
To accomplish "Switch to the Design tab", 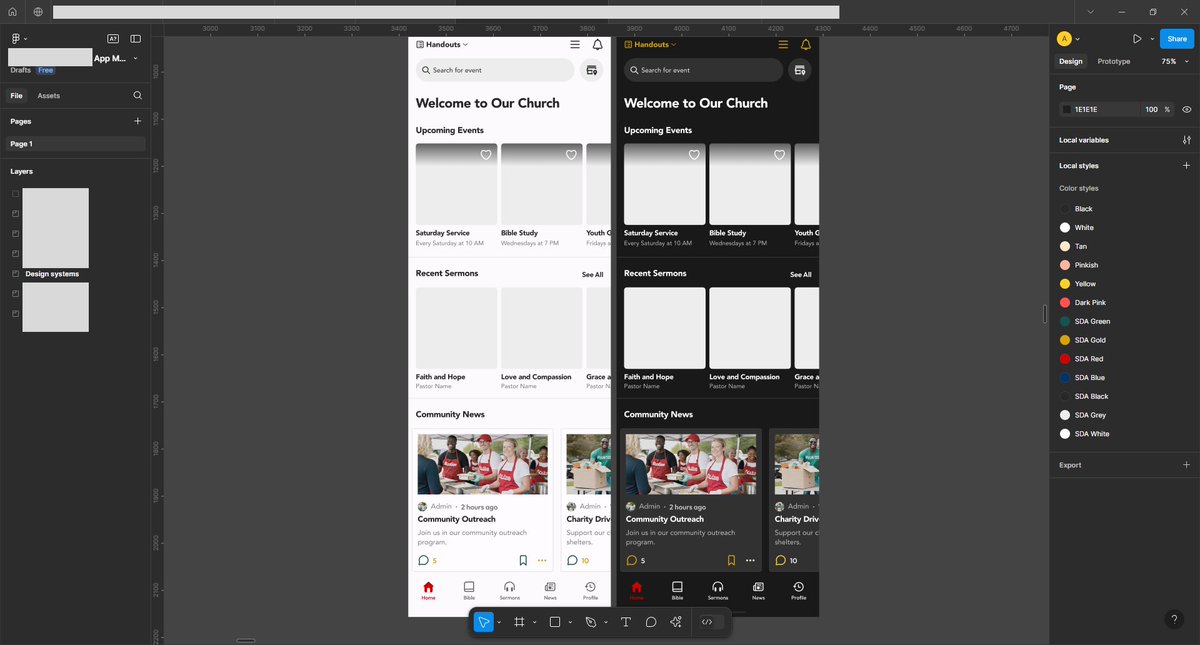I will tap(1071, 61).
